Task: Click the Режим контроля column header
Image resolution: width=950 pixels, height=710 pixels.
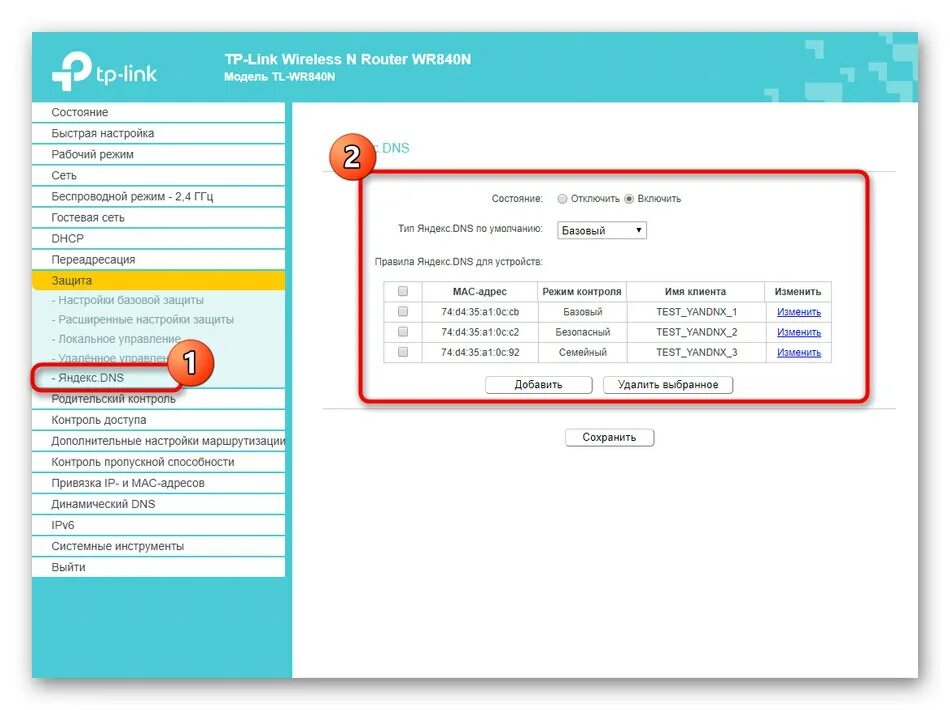Action: tap(582, 291)
